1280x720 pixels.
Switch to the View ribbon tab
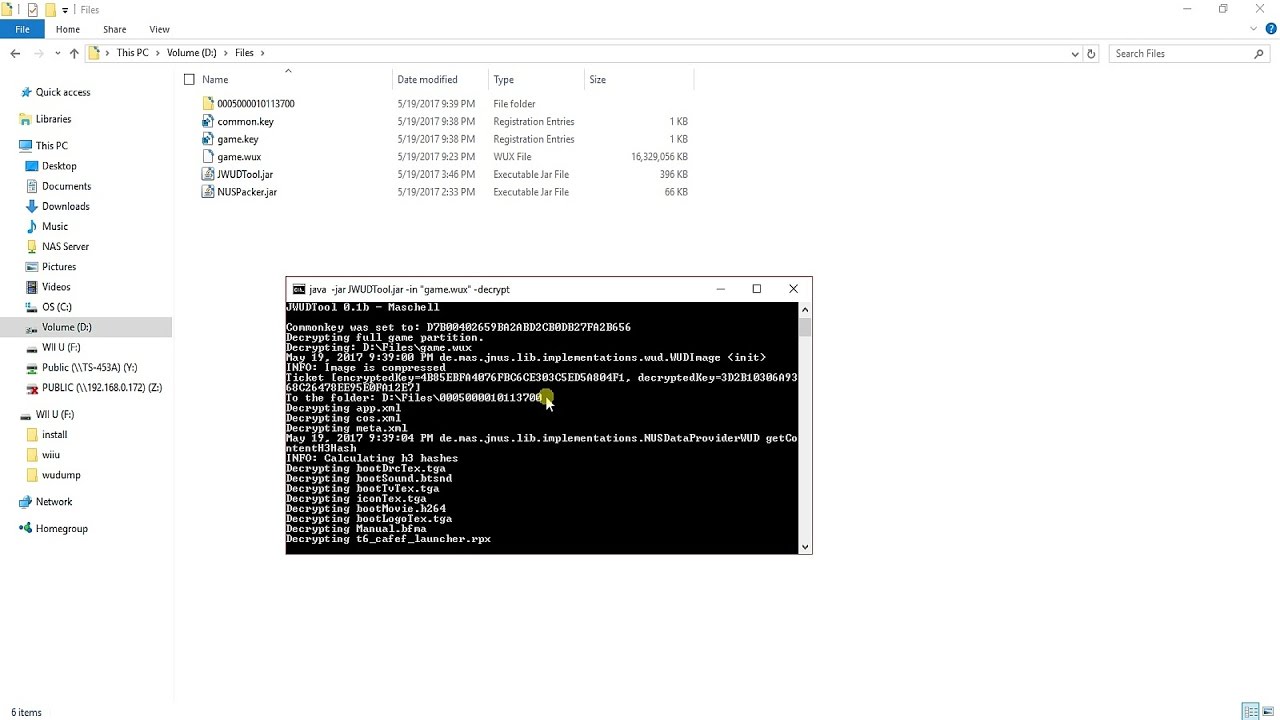tap(159, 29)
